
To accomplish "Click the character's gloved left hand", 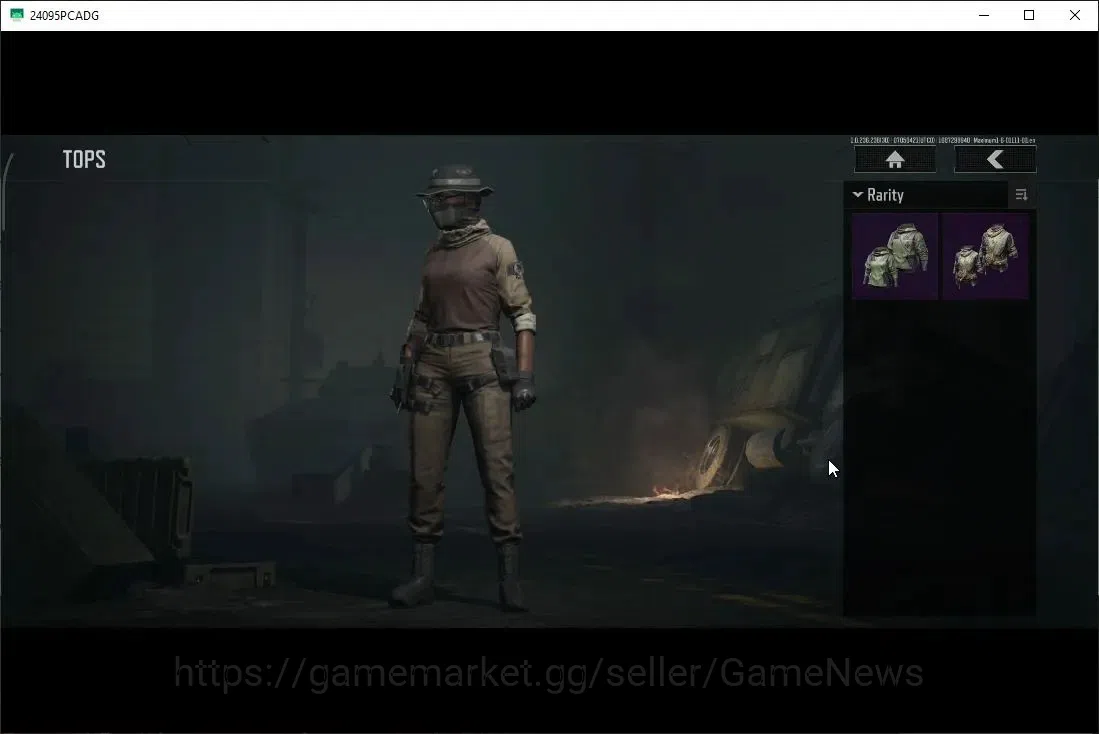I will tap(522, 391).
